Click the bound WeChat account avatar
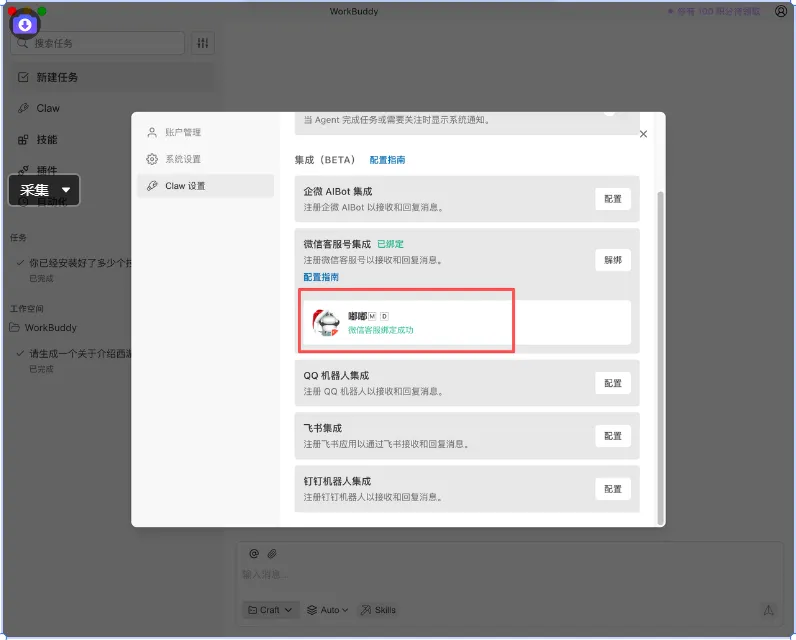Screen dimensions: 796x640 pyautogui.click(x=325, y=323)
